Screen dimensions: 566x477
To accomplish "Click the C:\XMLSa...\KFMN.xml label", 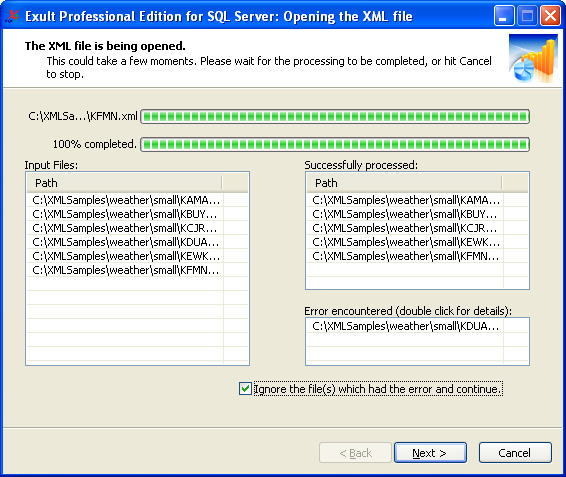I will (x=83, y=116).
